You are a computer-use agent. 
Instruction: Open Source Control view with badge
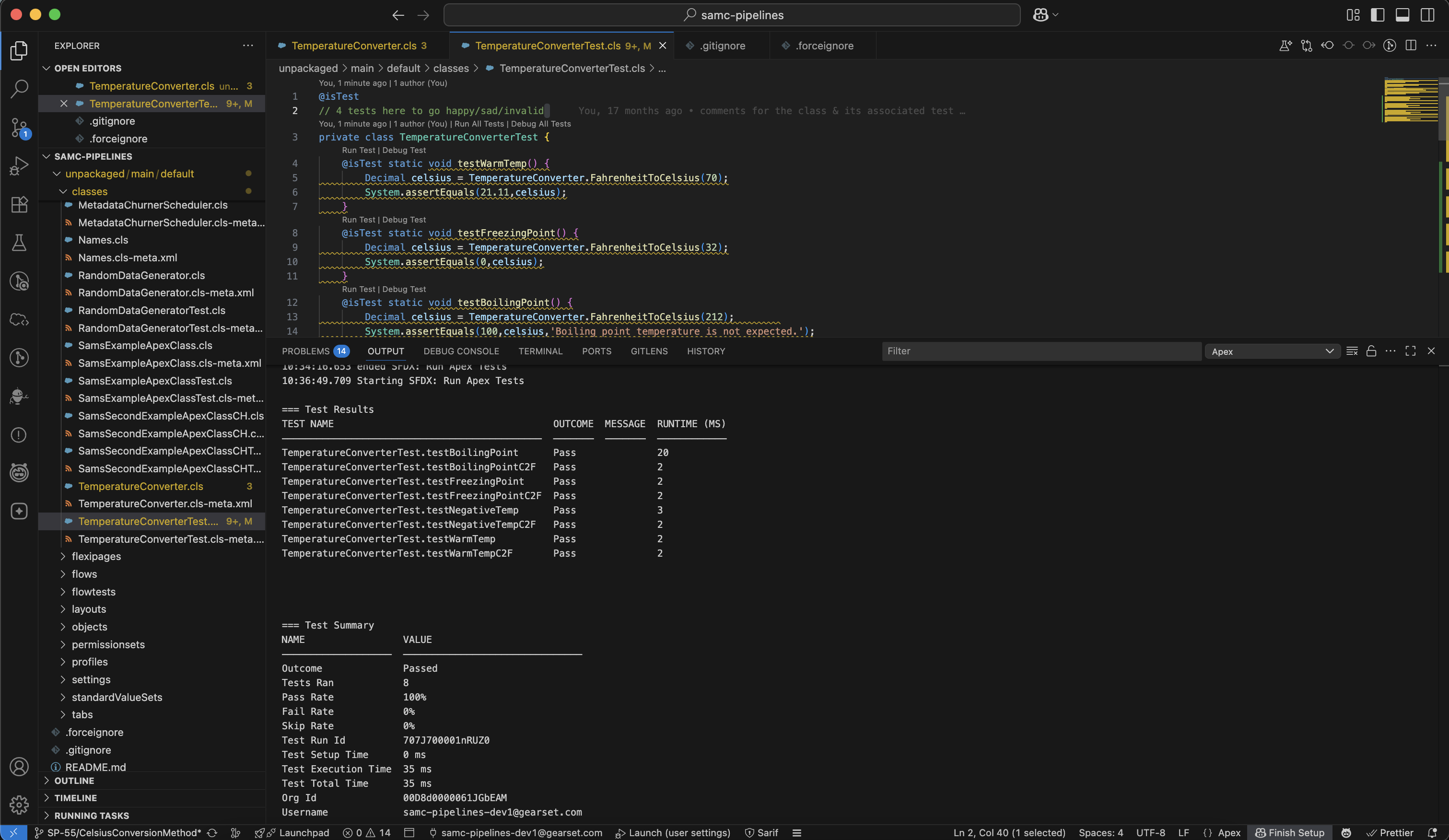pos(19,128)
